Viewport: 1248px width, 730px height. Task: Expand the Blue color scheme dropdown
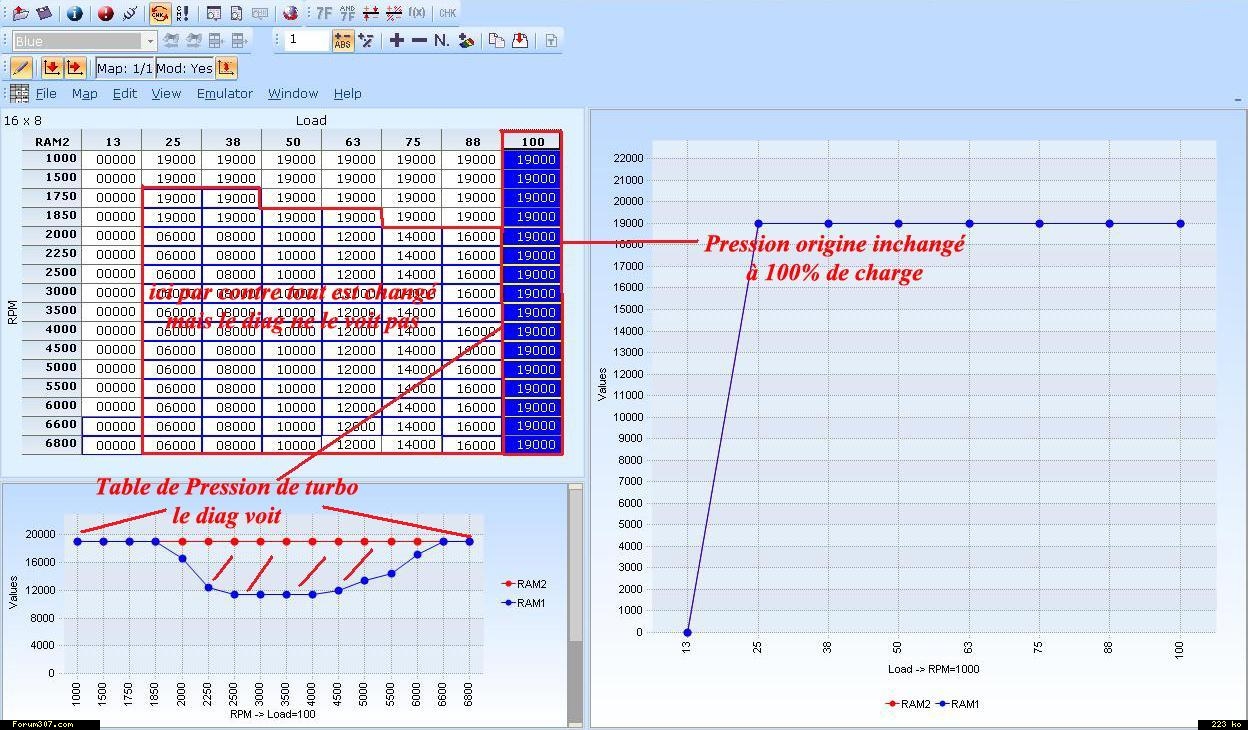(150, 41)
